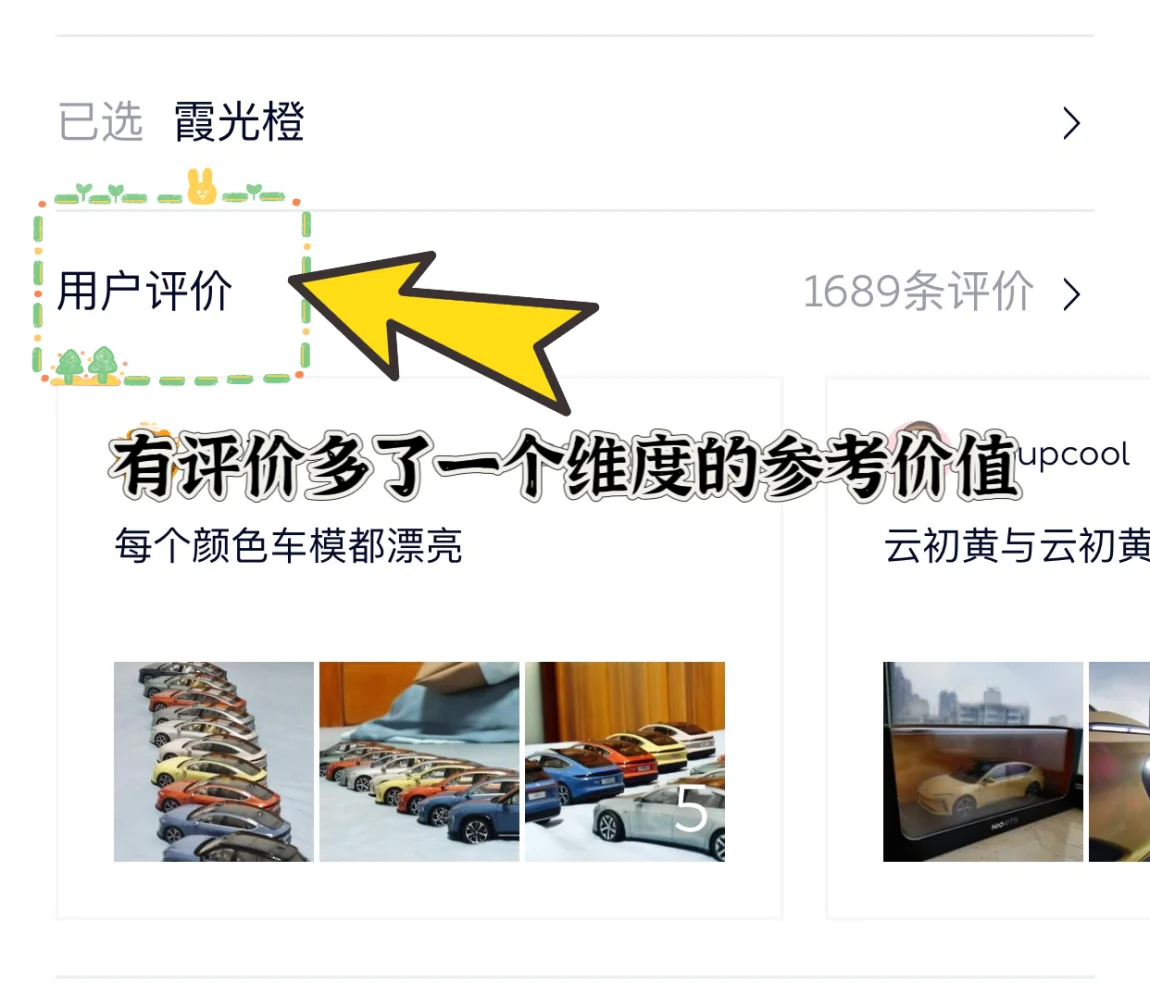Image resolution: width=1150 pixels, height=984 pixels.
Task: Click the 霞光橙 selected color text
Action: [x=239, y=122]
